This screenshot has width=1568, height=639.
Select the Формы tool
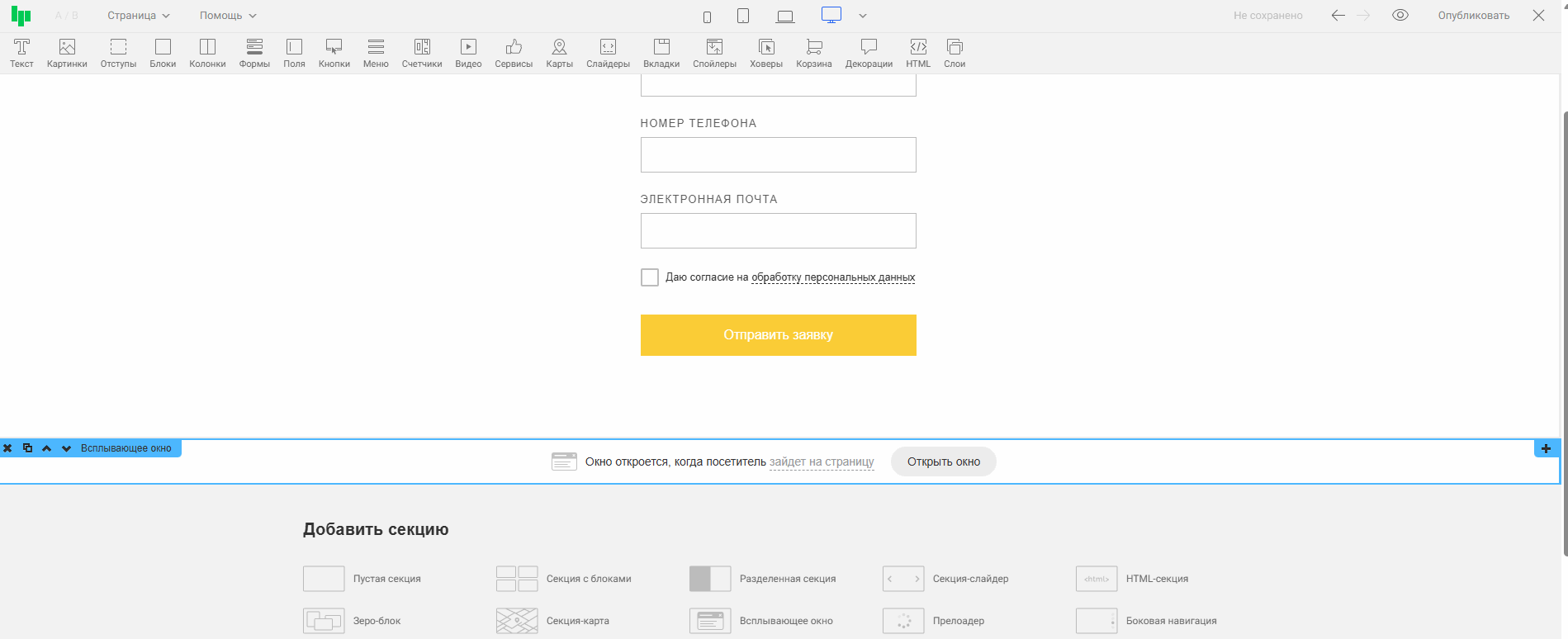pos(254,53)
